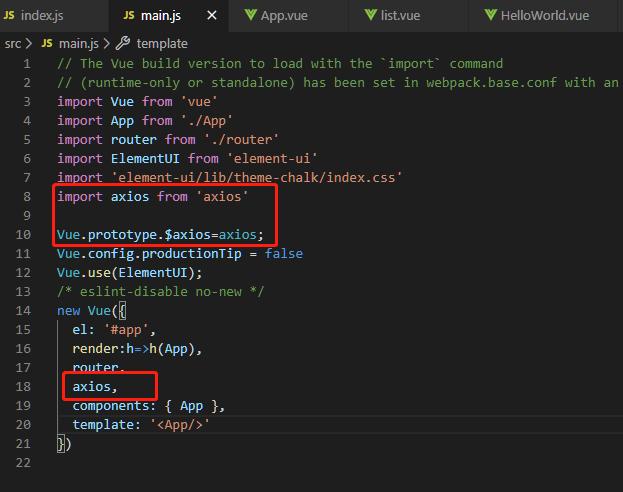Viewport: 623px width, 492px height.
Task: Place cursor on 'import axios from' line
Action: (x=152, y=197)
